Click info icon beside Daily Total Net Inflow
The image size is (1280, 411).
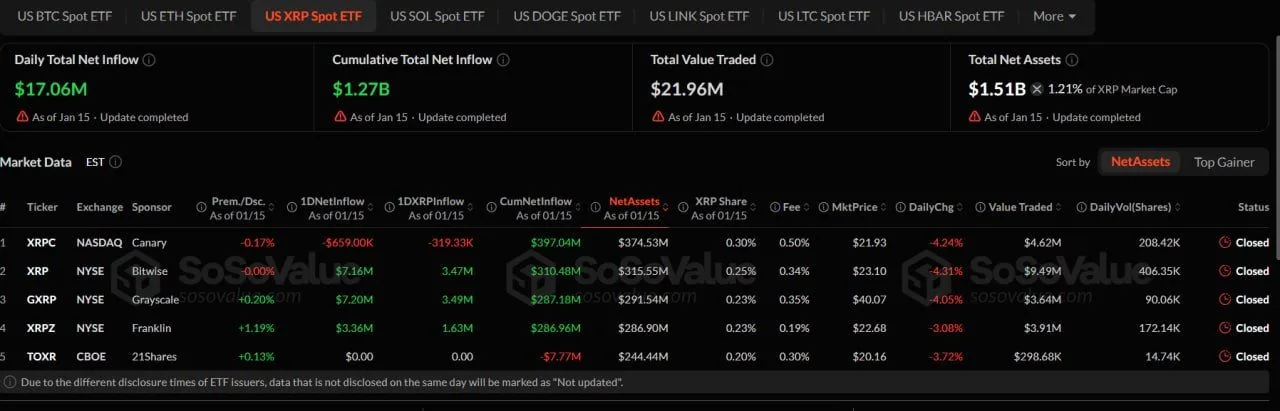[x=149, y=60]
